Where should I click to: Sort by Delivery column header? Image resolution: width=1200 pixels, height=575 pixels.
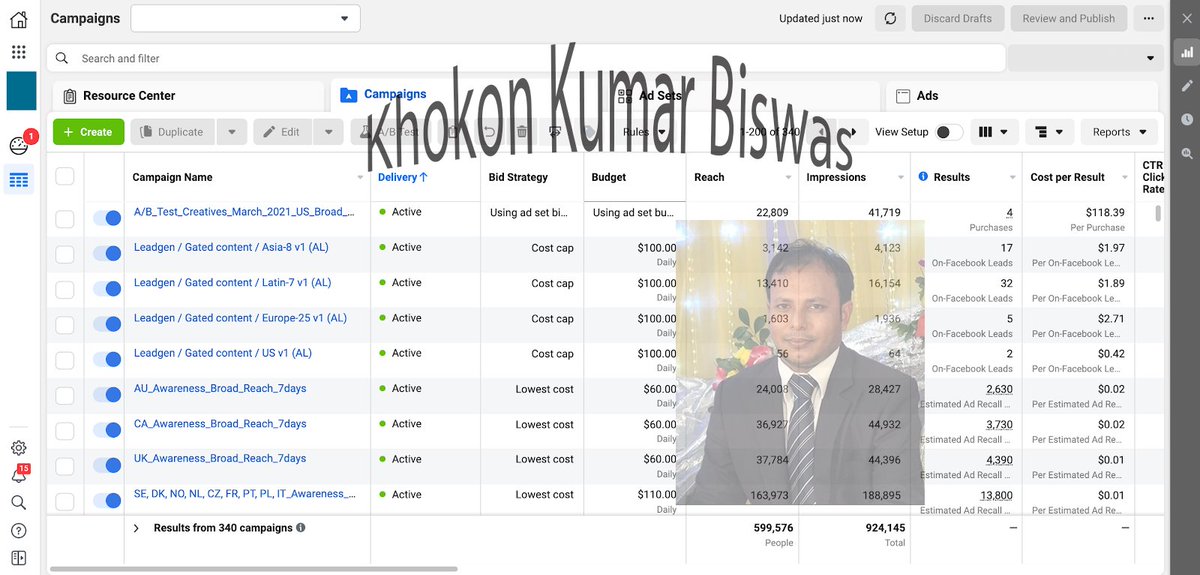pyautogui.click(x=403, y=177)
